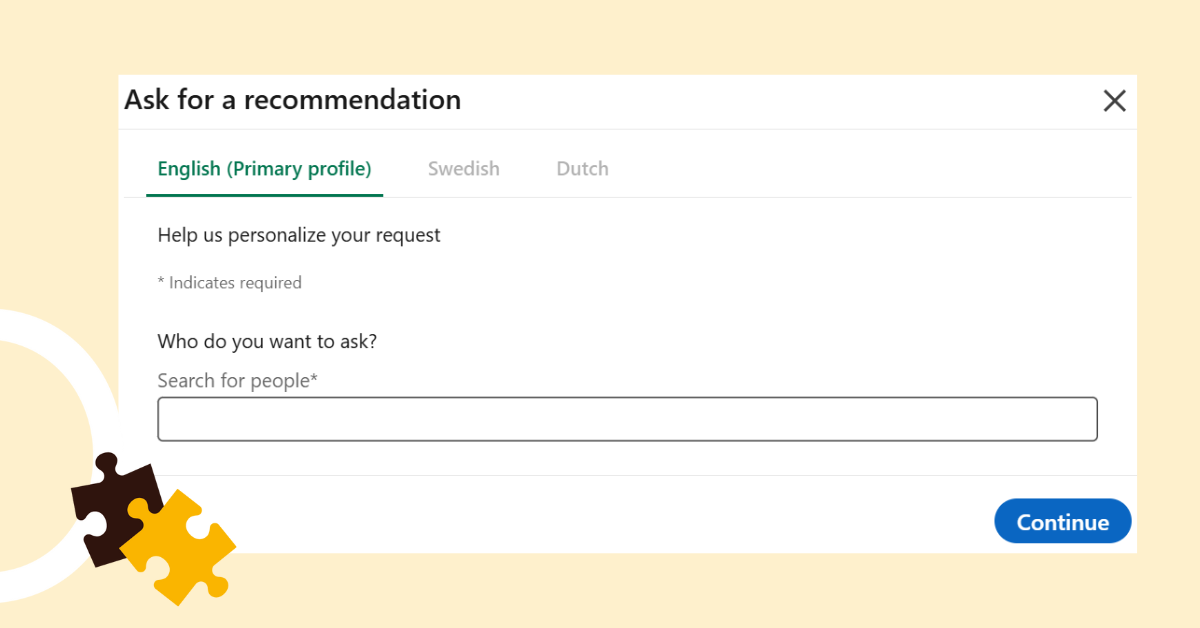Select the English (Primary profile) tab
The height and width of the screenshot is (628, 1200).
(264, 169)
